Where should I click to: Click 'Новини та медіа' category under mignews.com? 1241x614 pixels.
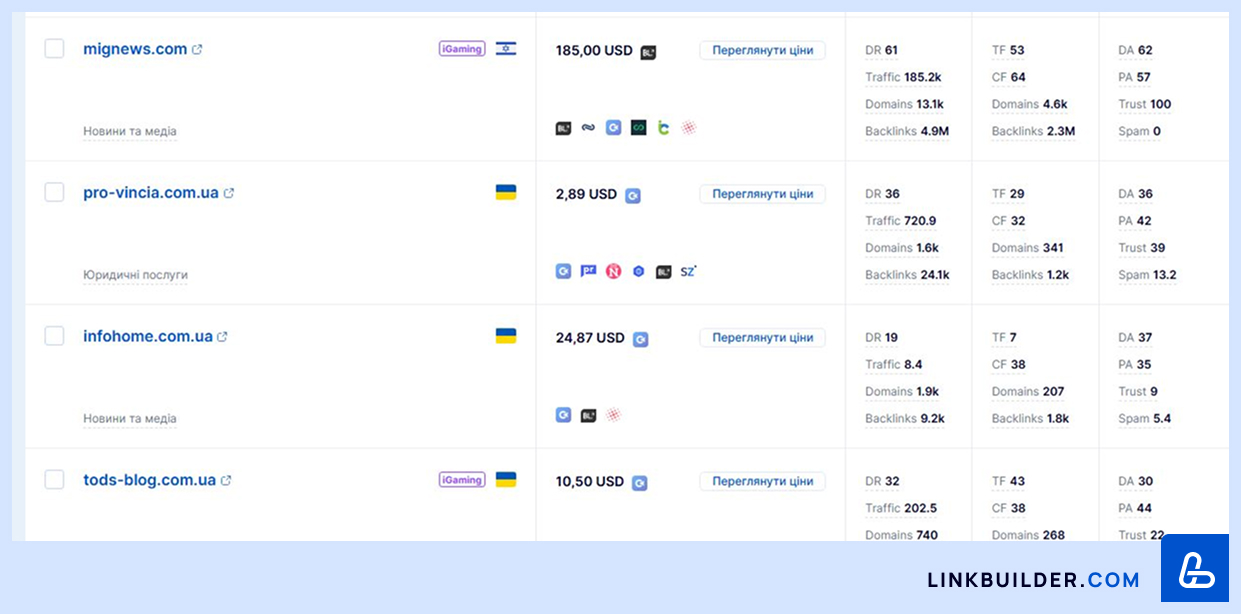click(x=130, y=131)
